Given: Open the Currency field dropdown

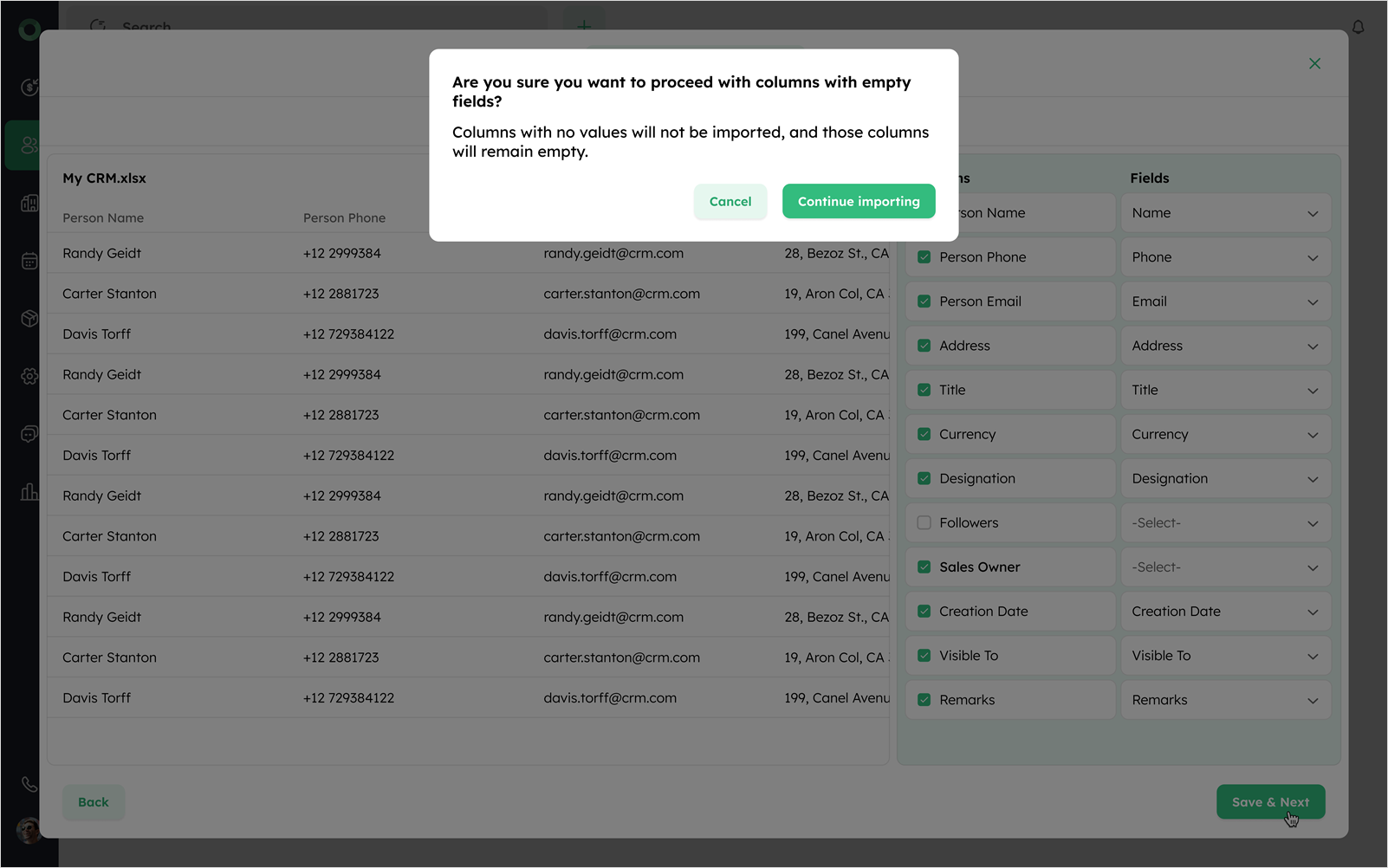Looking at the screenshot, I should [x=1225, y=435].
